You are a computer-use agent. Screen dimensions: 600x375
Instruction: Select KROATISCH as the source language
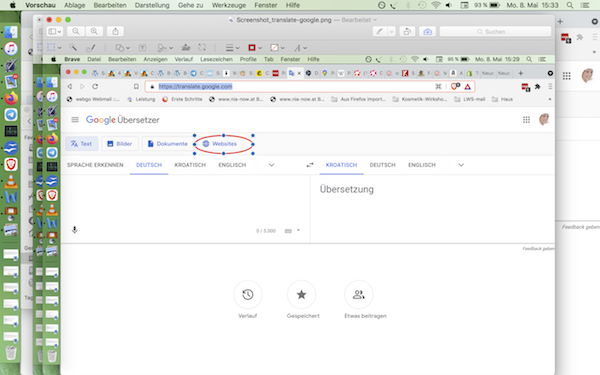(190, 165)
